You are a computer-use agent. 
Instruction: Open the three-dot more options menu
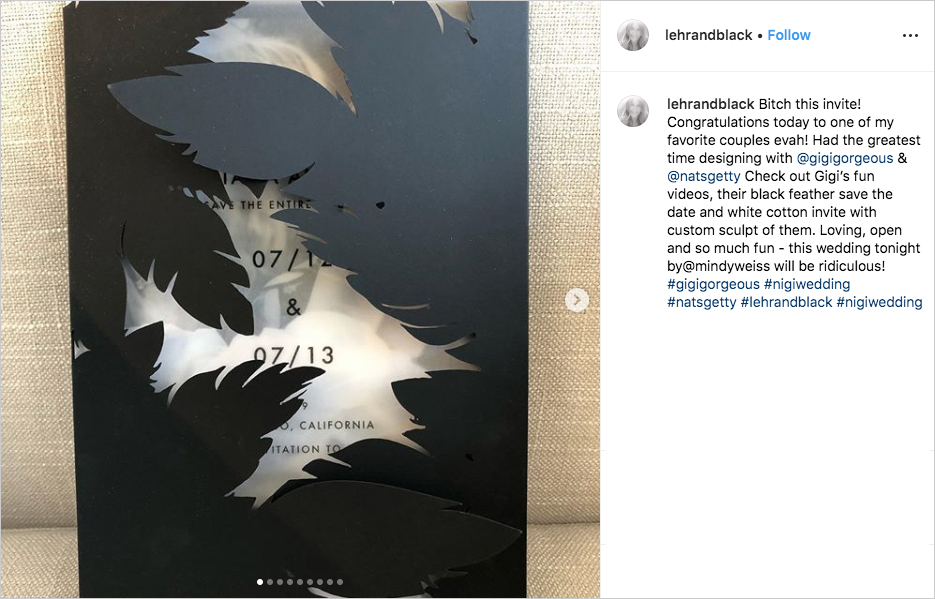(x=910, y=36)
